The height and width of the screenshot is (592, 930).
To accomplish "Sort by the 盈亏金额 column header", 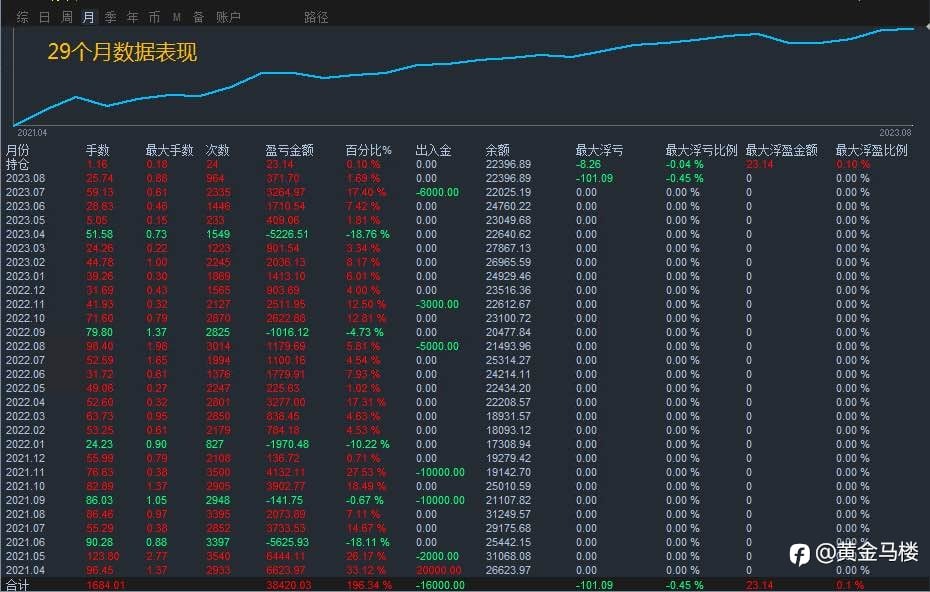I will click(289, 150).
